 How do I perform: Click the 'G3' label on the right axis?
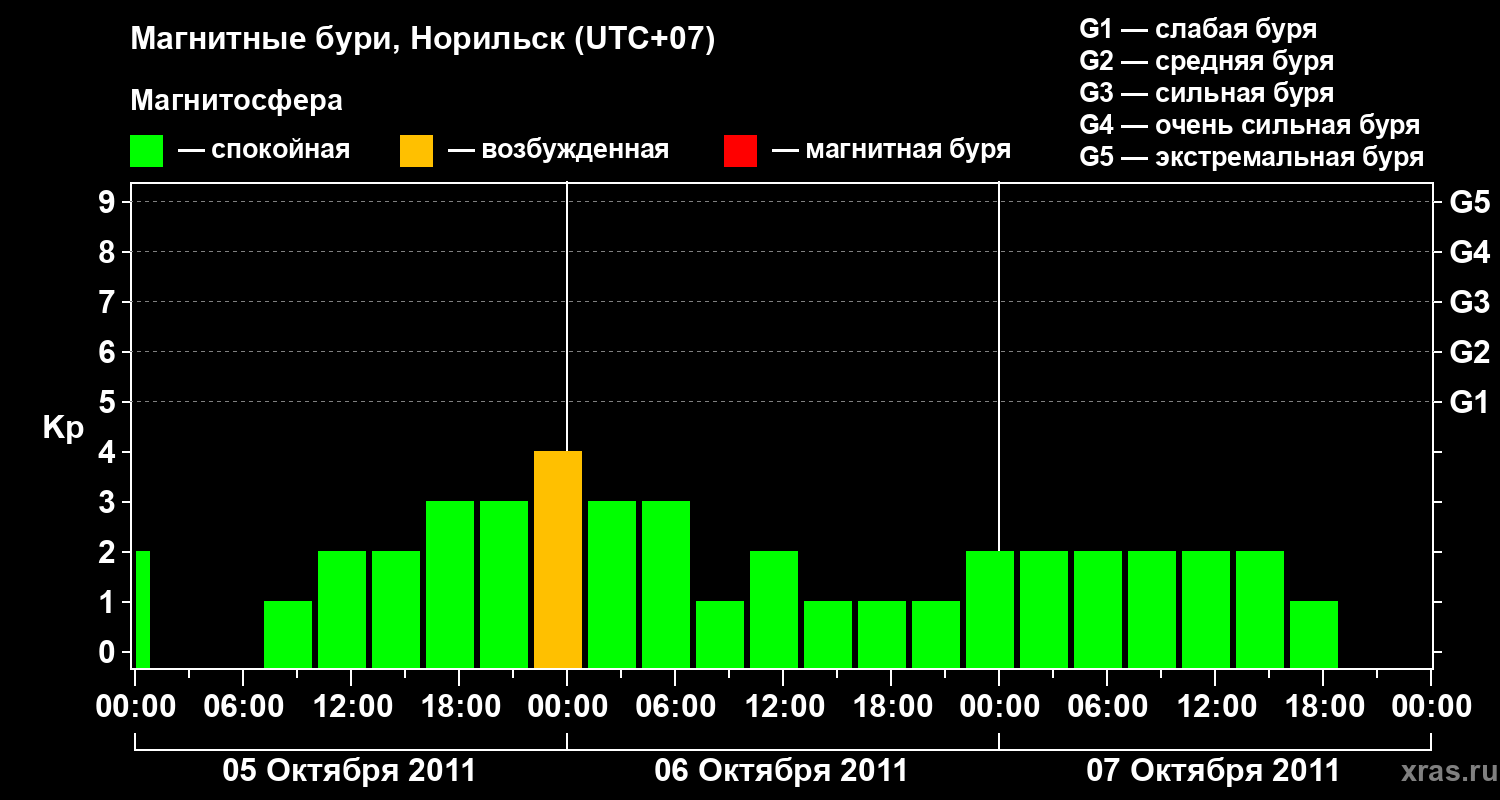(x=1470, y=302)
